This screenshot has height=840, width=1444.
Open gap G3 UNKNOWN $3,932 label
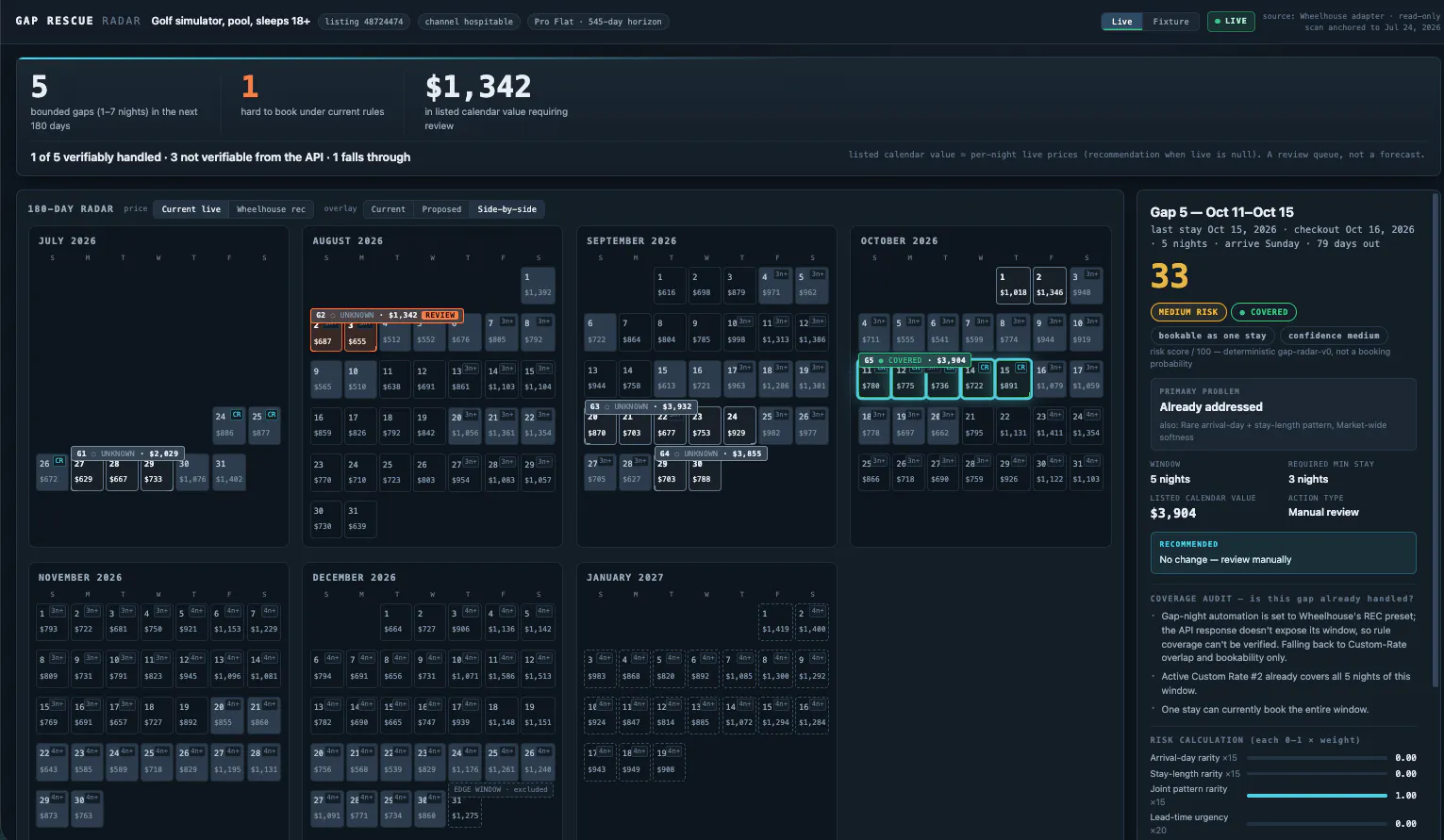click(x=641, y=406)
